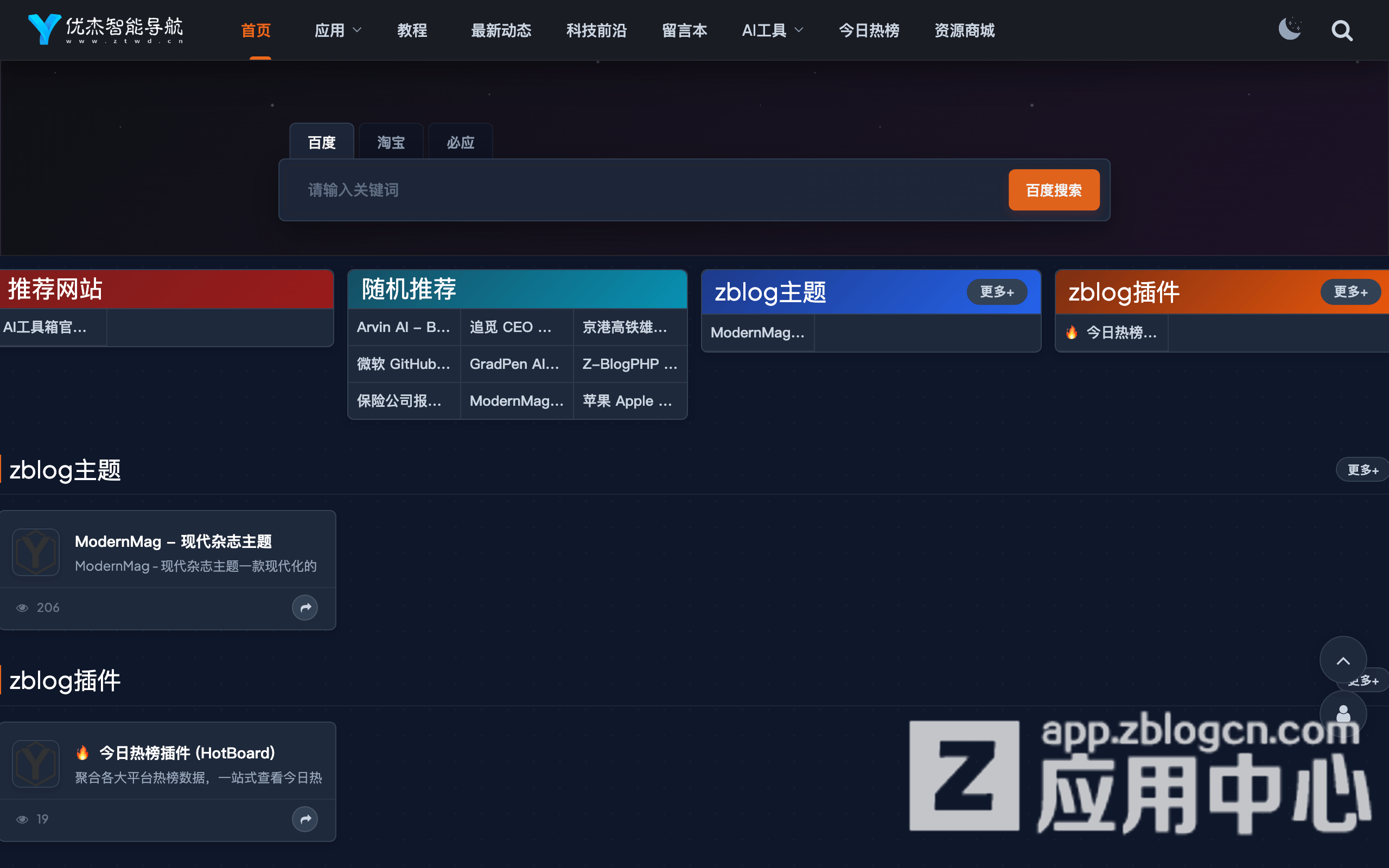This screenshot has height=868, width=1389.
Task: Open the 微软 GitHub... link
Action: 404,364
